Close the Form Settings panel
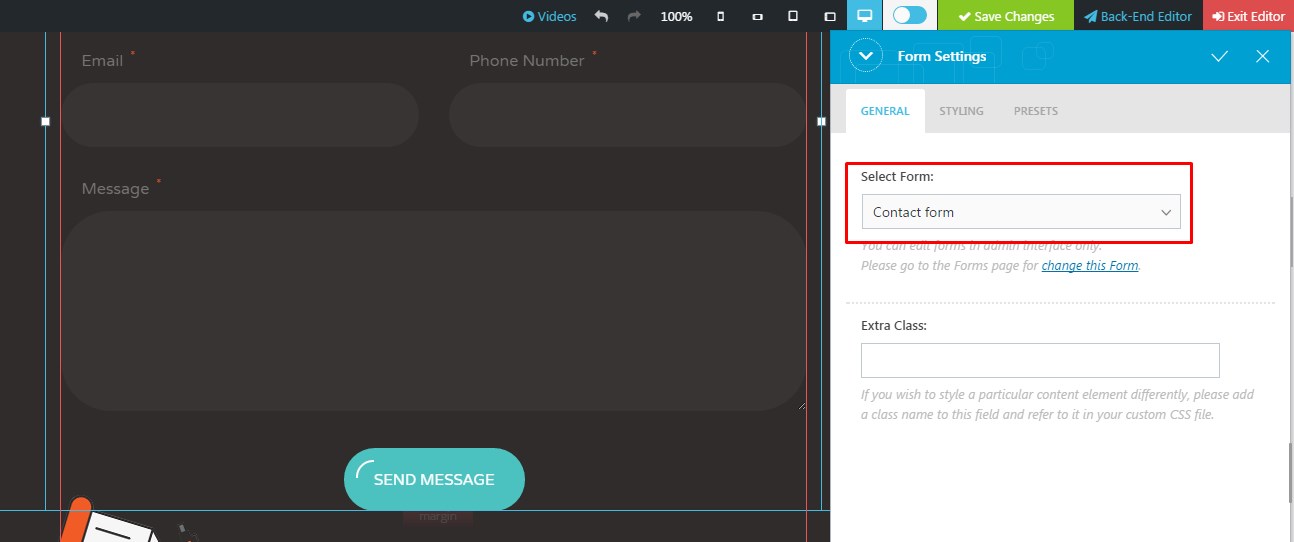This screenshot has height=542, width=1294. [x=1262, y=56]
